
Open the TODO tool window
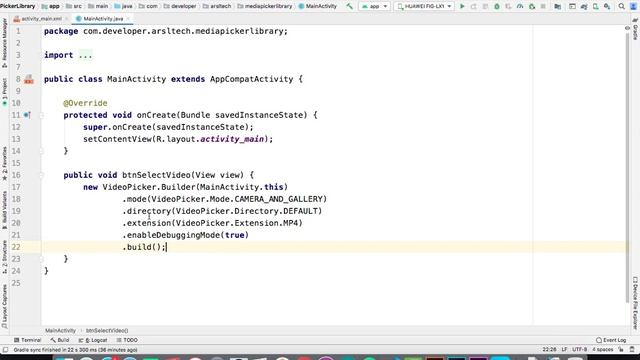pos(127,340)
